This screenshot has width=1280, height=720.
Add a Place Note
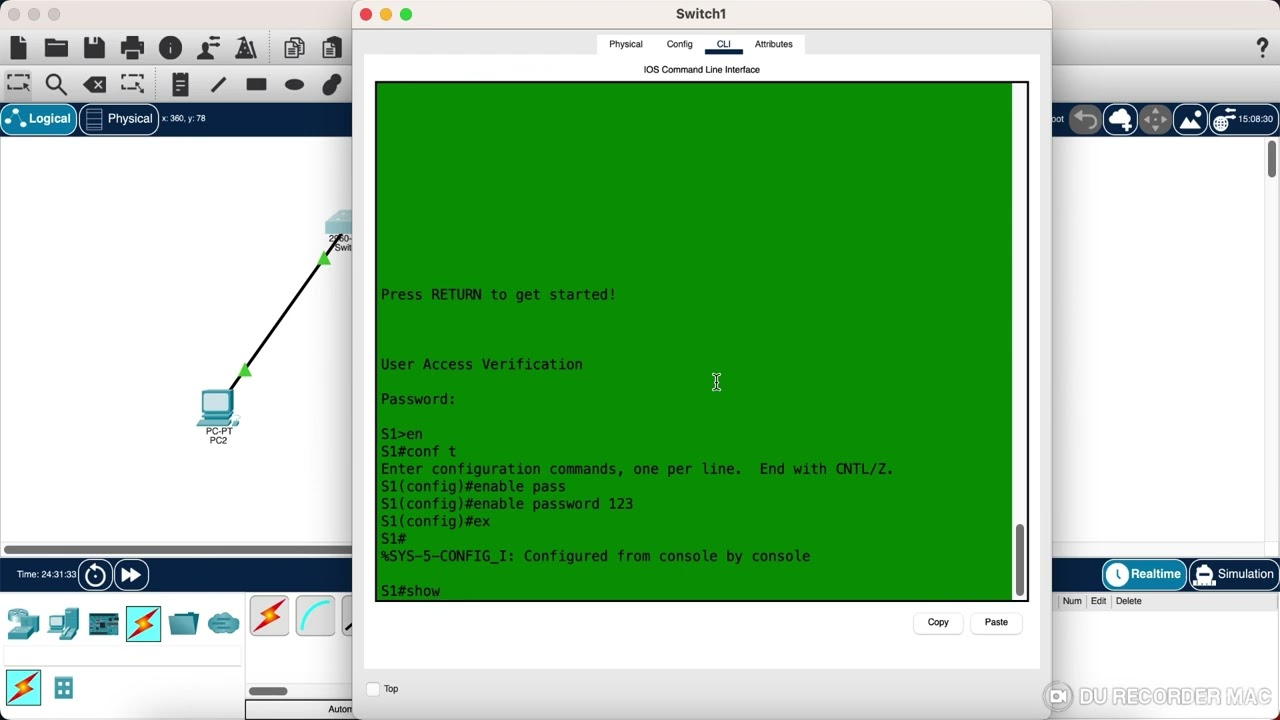pos(180,84)
